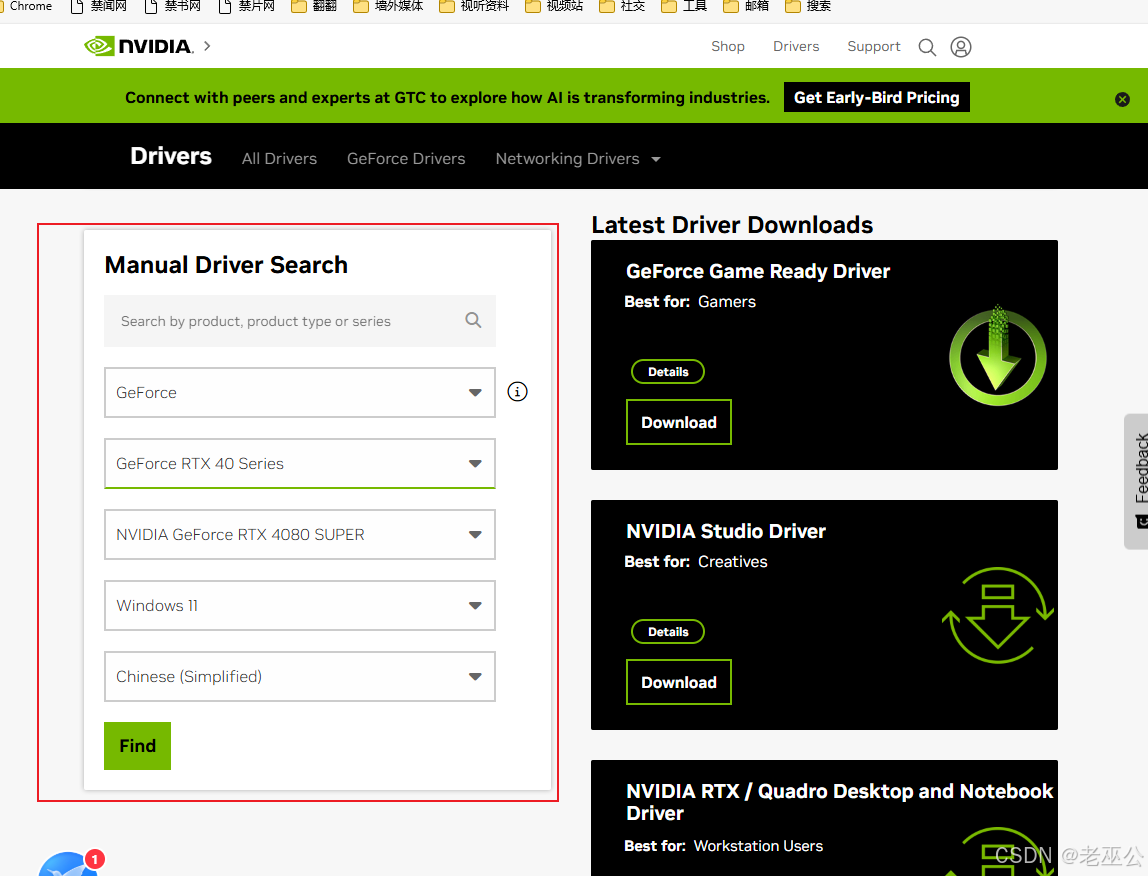Click Get Early-Bird Pricing button

876,97
